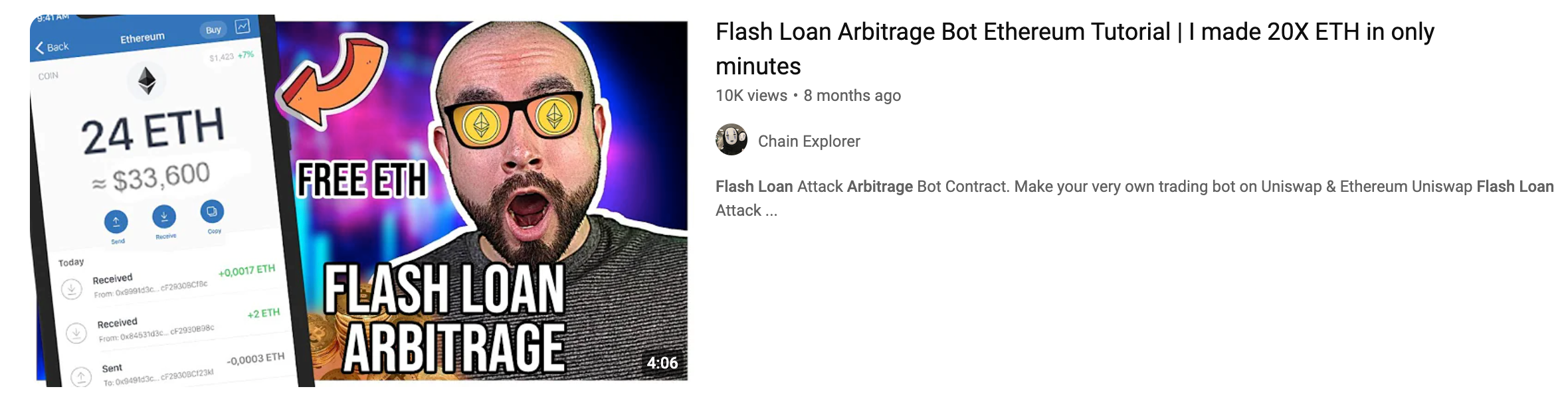Click the FREE ETH text on thumbnail
This screenshot has height=405, width=1568.
362,180
